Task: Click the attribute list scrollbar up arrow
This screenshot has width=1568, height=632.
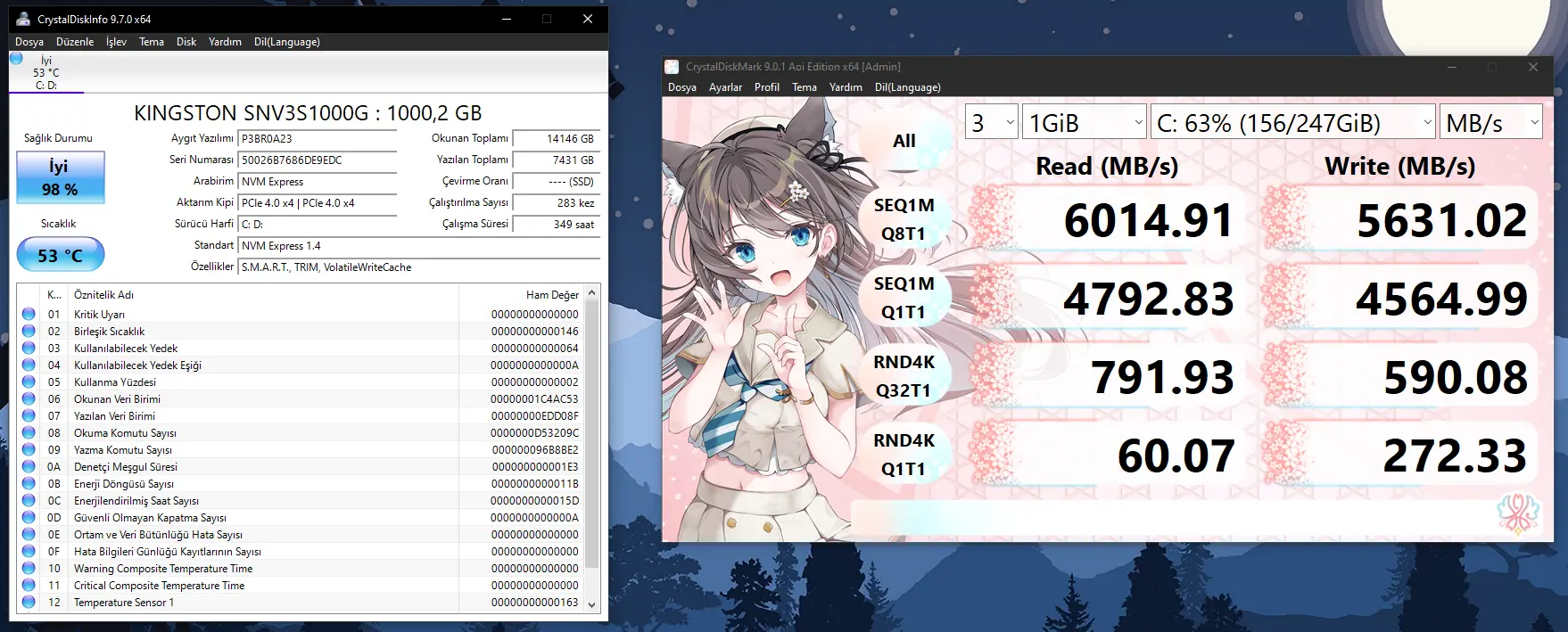Action: (x=592, y=293)
